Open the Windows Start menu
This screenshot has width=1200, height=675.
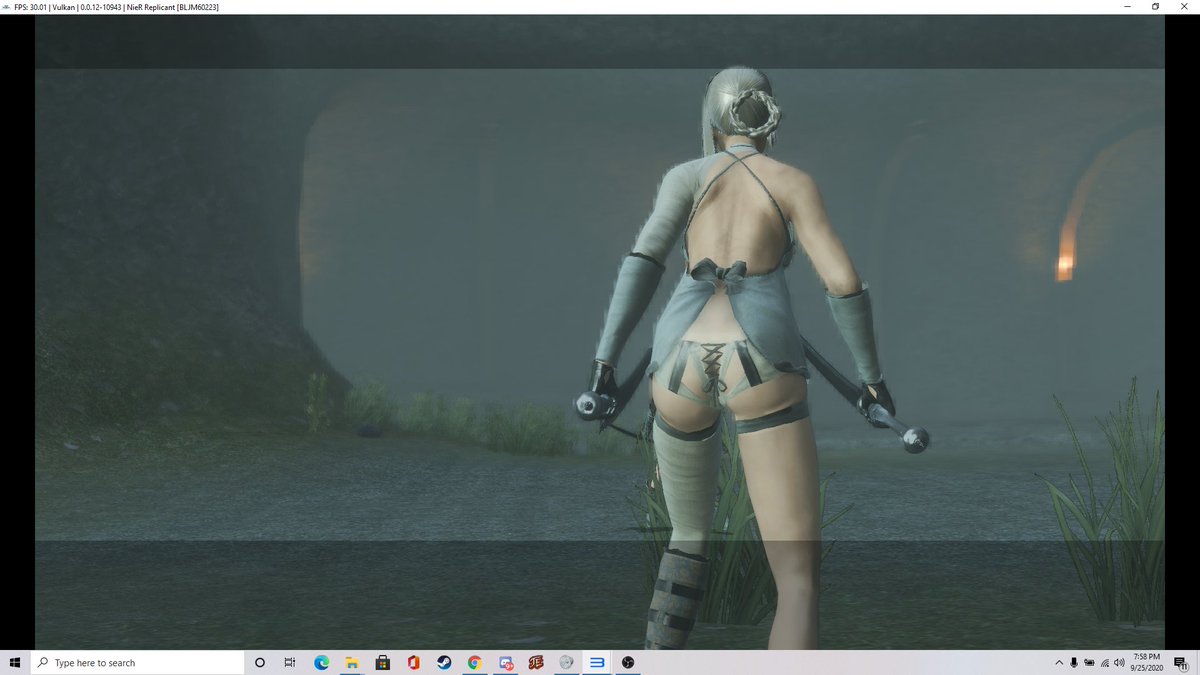click(14, 662)
